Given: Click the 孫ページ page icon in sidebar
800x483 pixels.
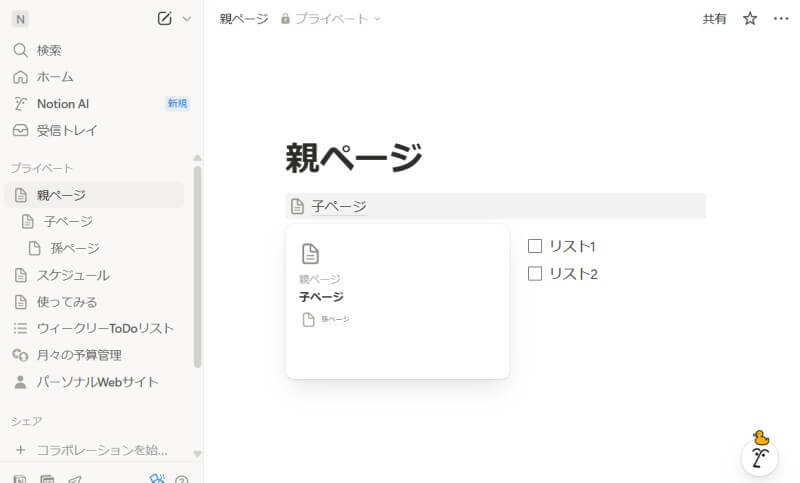Looking at the screenshot, I should point(34,248).
